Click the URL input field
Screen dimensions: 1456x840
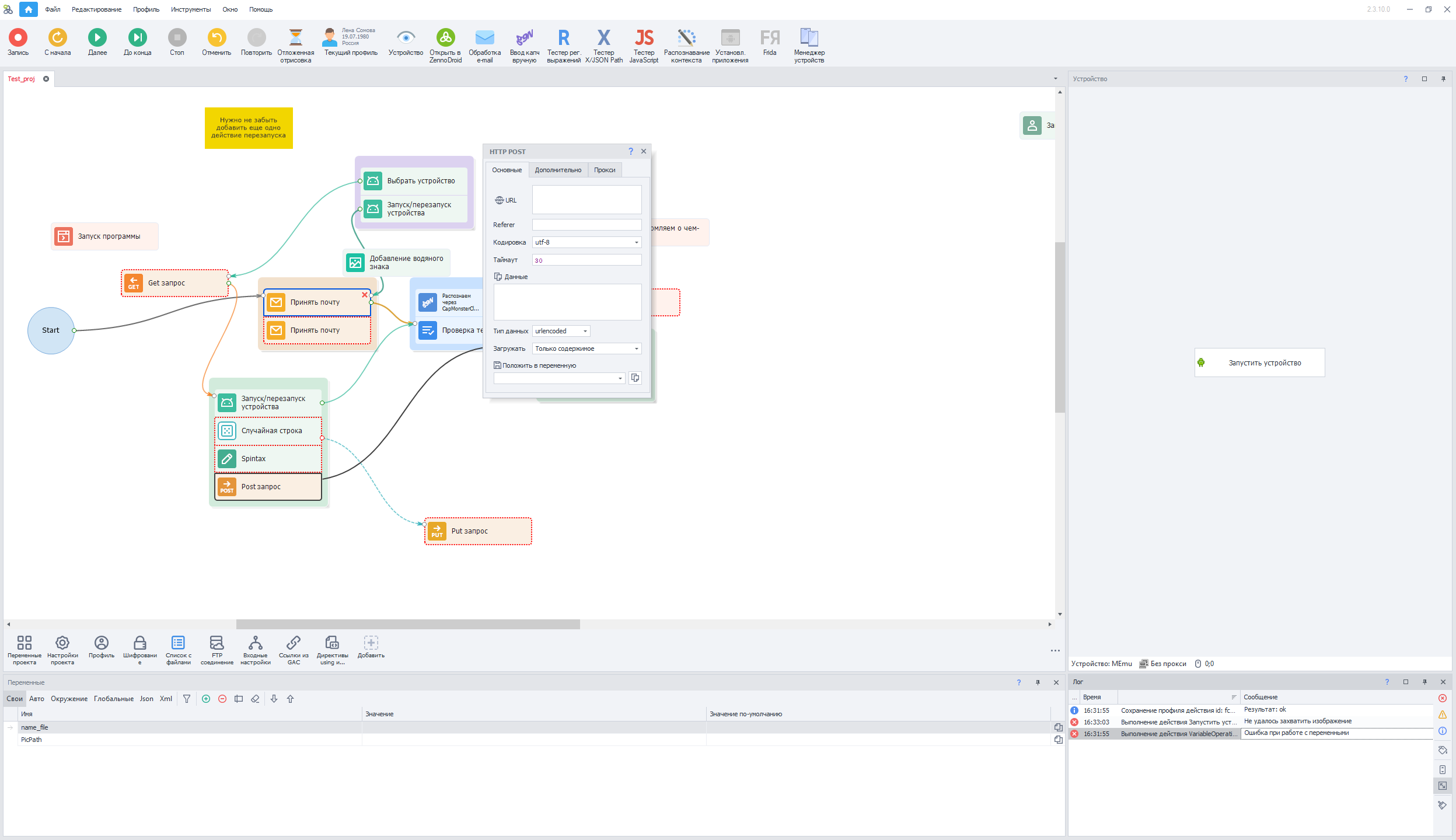[x=586, y=200]
